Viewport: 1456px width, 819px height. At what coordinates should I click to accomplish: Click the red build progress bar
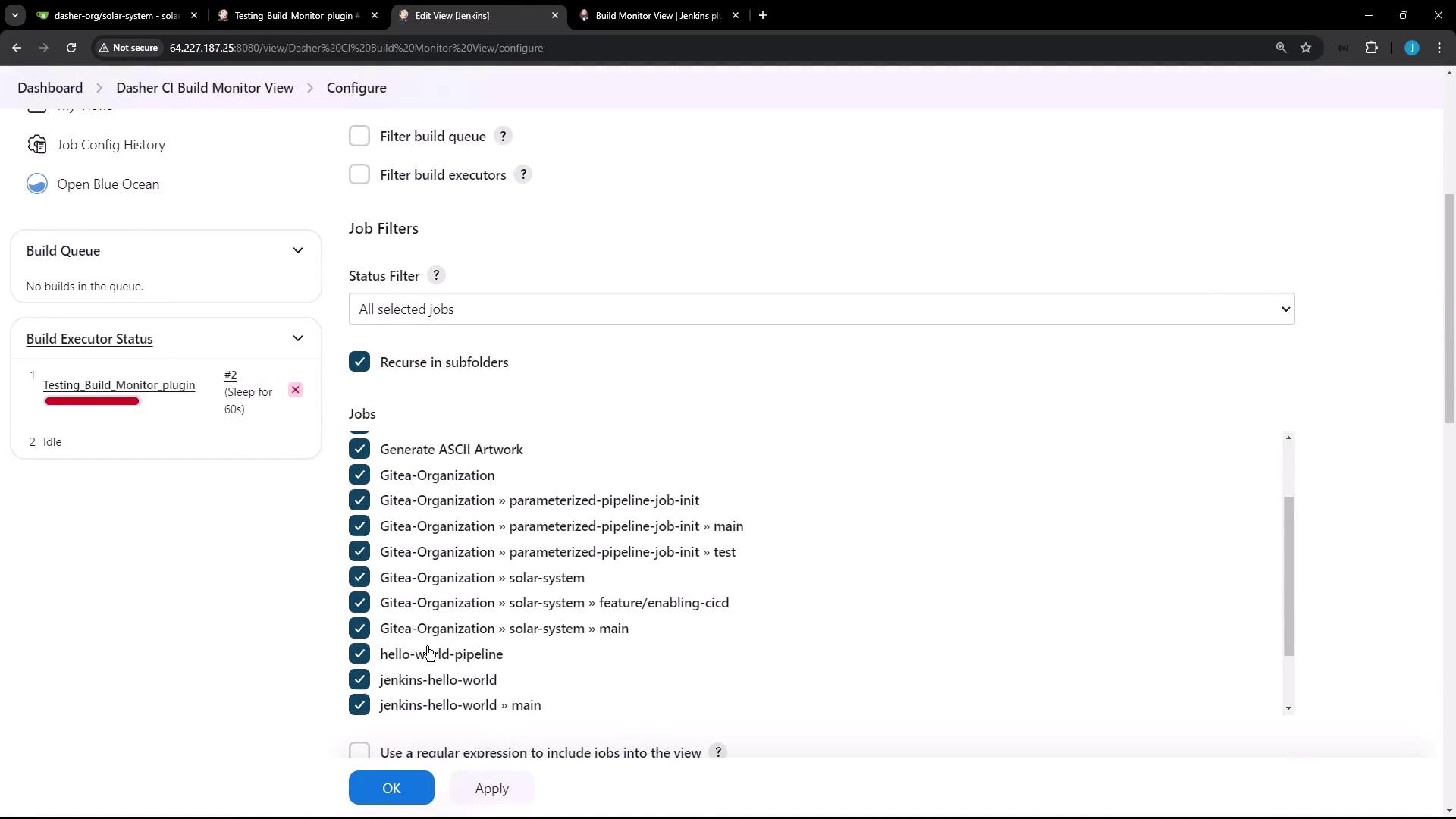[x=92, y=401]
